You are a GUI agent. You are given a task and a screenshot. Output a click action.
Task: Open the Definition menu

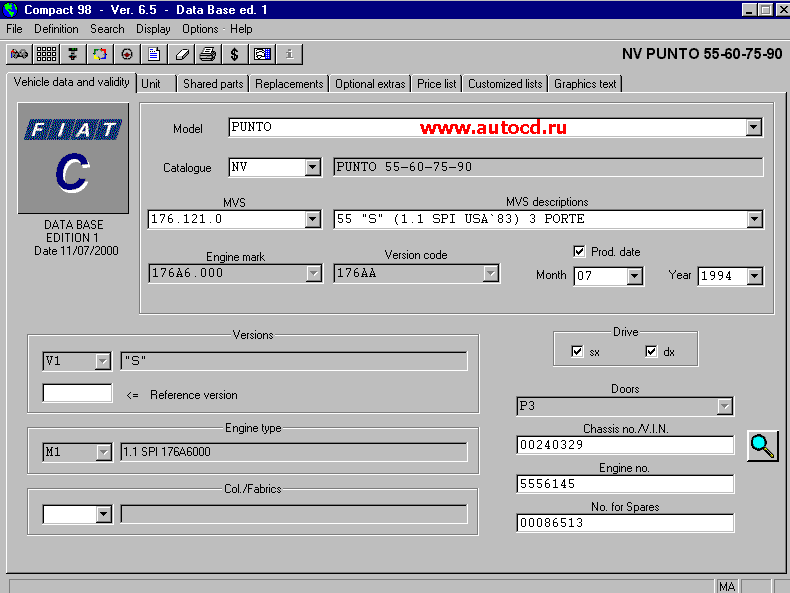56,29
